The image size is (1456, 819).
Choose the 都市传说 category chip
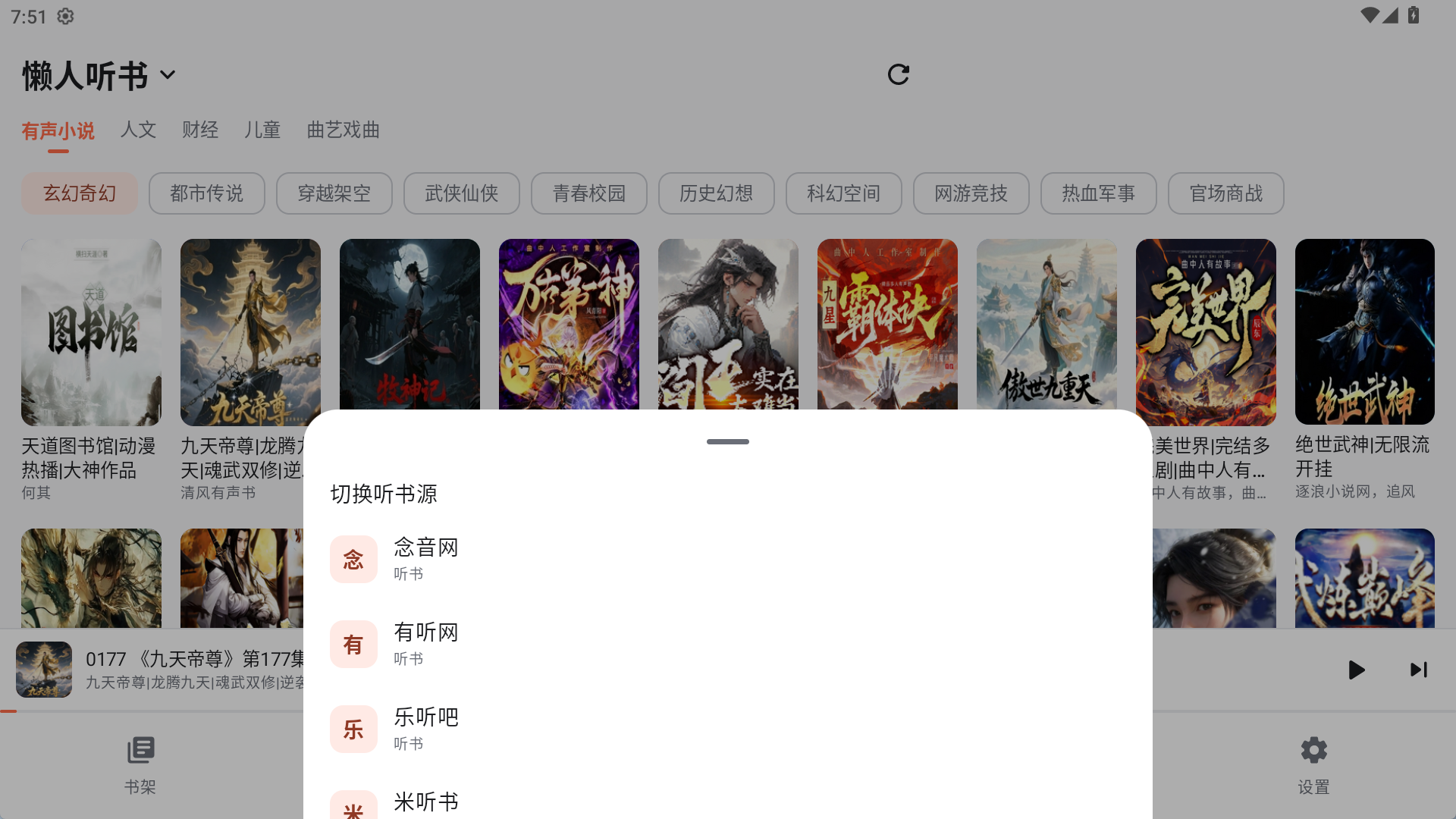tap(207, 193)
